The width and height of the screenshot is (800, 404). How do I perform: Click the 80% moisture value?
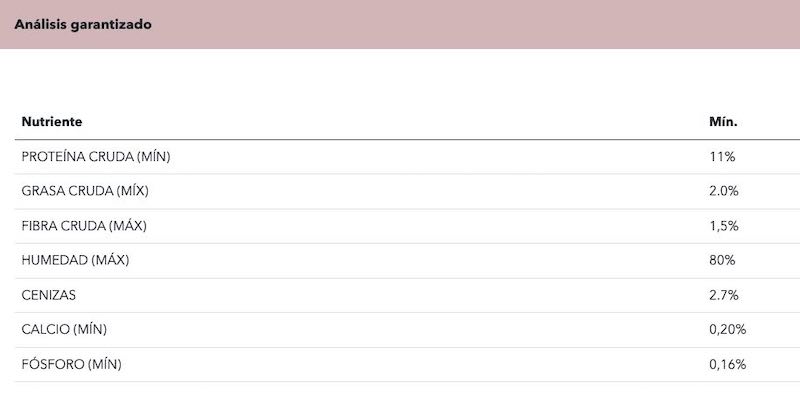[722, 260]
